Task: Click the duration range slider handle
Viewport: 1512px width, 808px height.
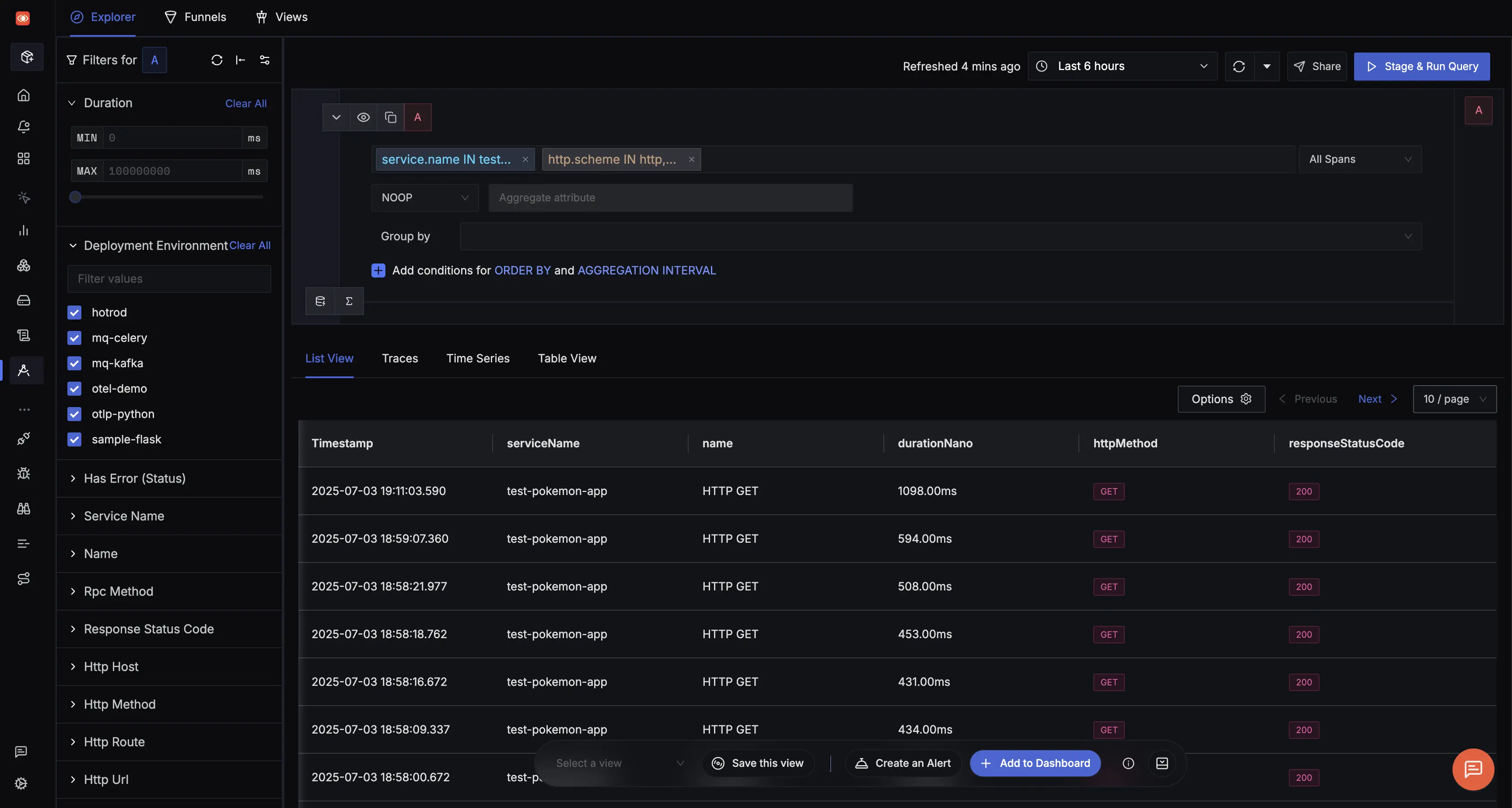Action: coord(75,197)
